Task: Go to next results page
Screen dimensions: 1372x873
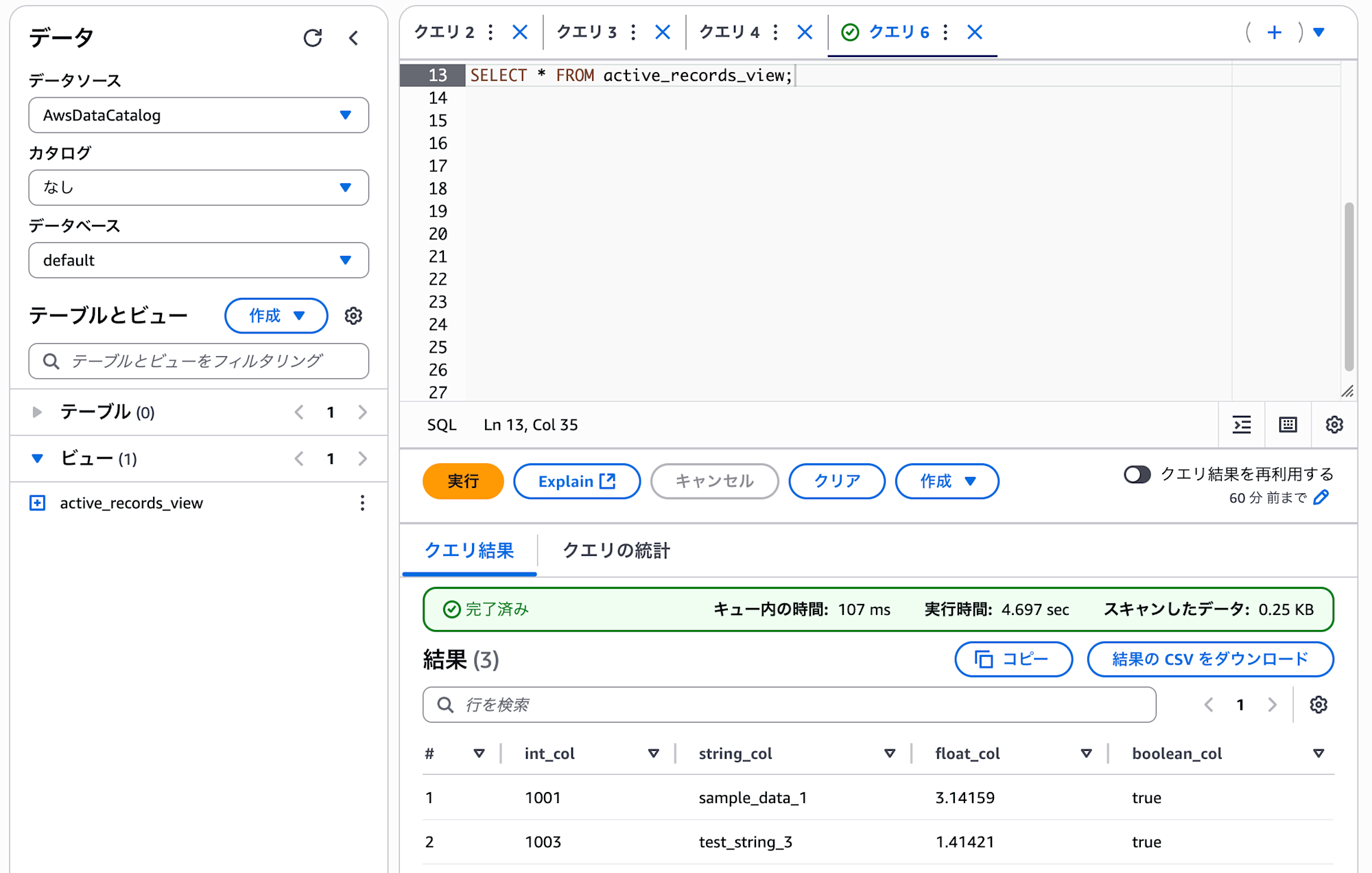Action: tap(1273, 705)
